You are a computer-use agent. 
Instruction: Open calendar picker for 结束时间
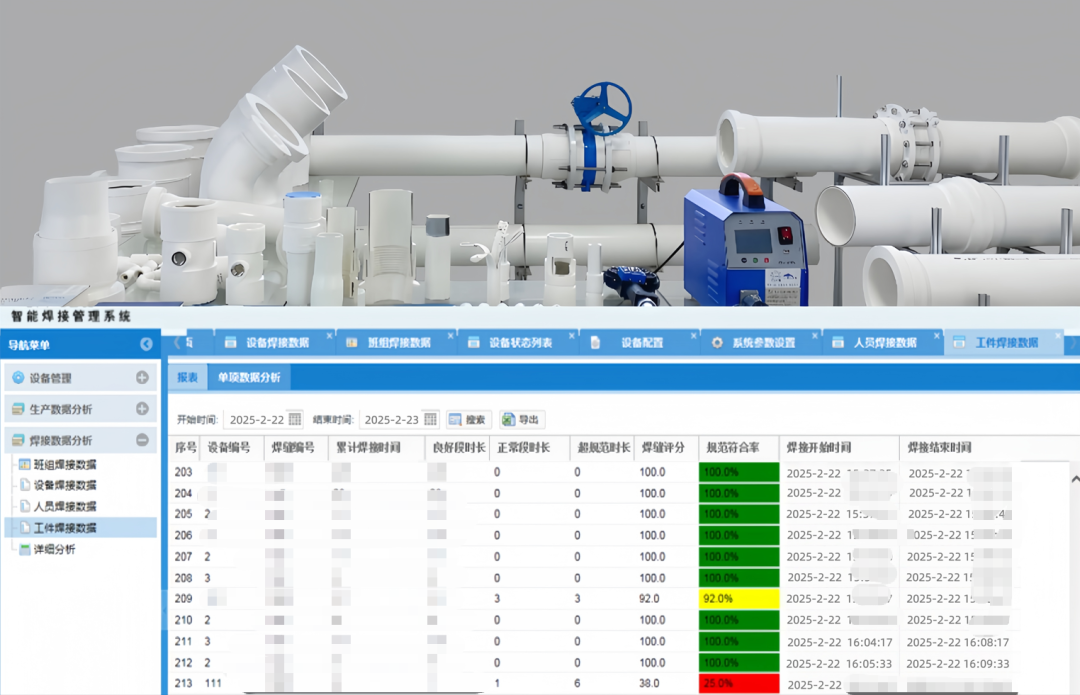point(430,420)
